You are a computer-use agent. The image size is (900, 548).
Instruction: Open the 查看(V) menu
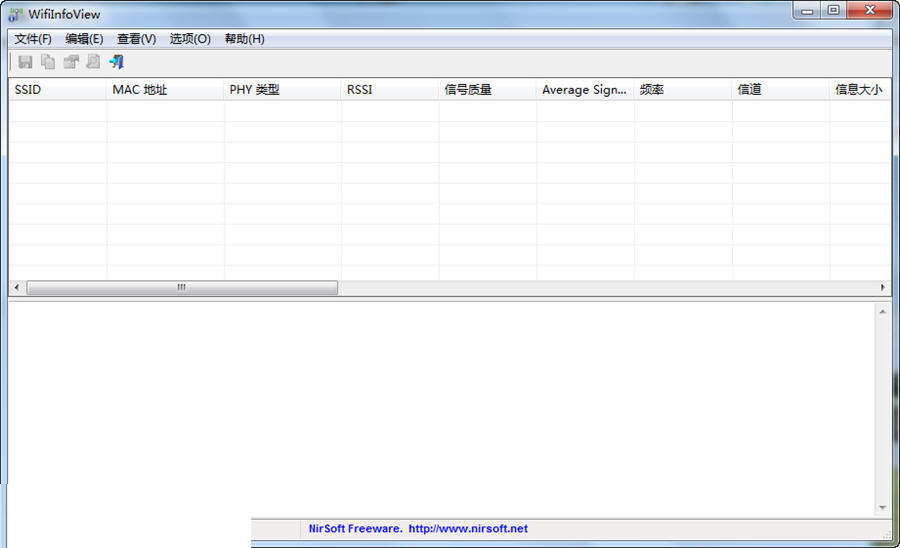(137, 39)
